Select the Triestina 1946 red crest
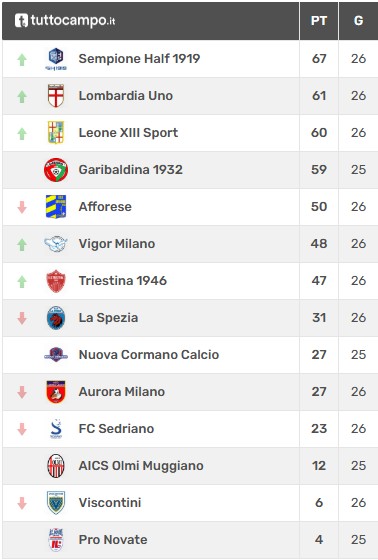Screen dimensions: 378x560 [56, 281]
